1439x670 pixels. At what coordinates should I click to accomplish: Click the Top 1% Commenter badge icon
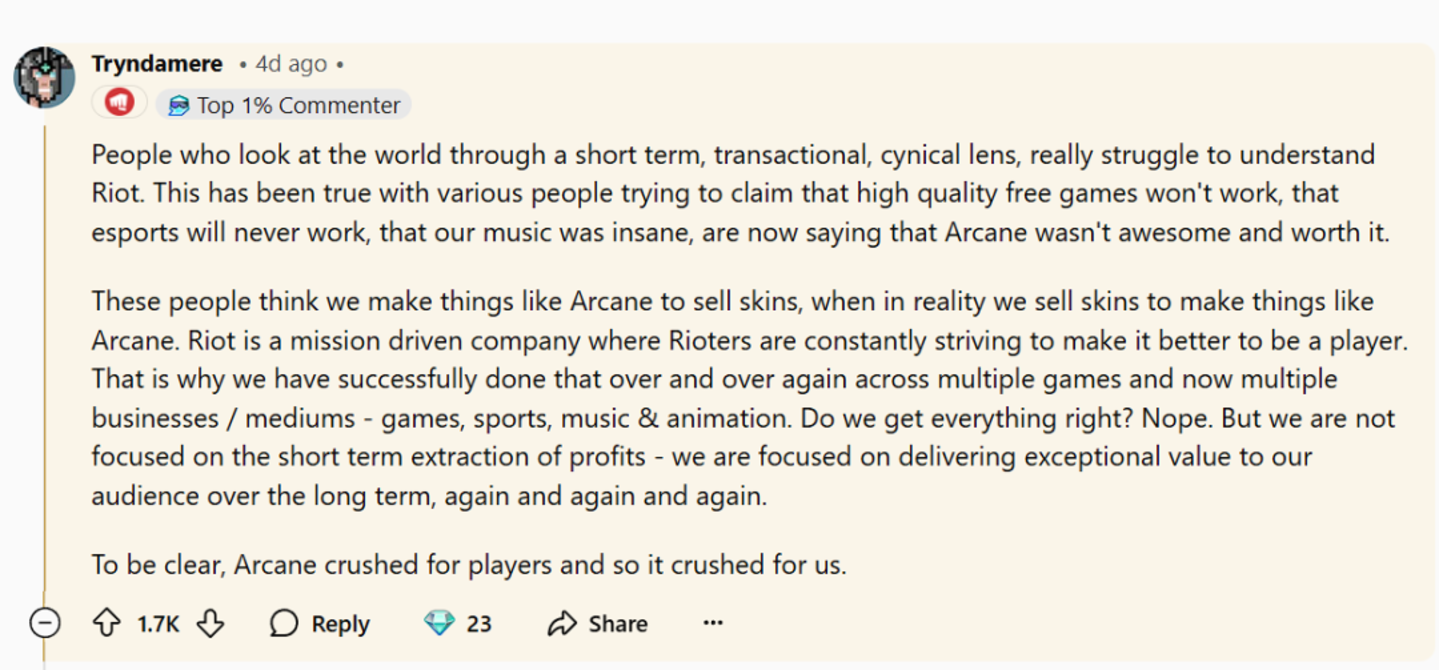coord(178,105)
